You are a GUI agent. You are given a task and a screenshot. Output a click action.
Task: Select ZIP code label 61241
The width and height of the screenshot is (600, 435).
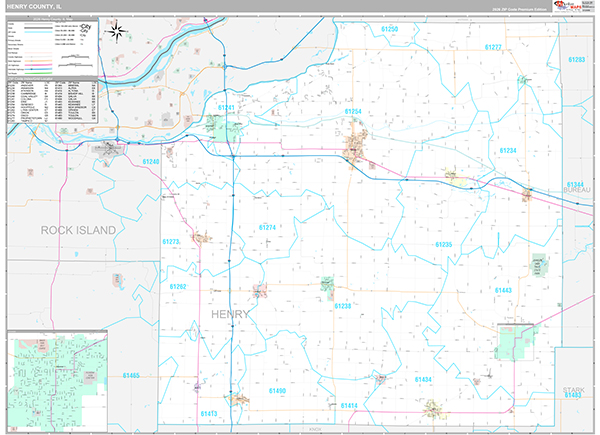(226, 108)
